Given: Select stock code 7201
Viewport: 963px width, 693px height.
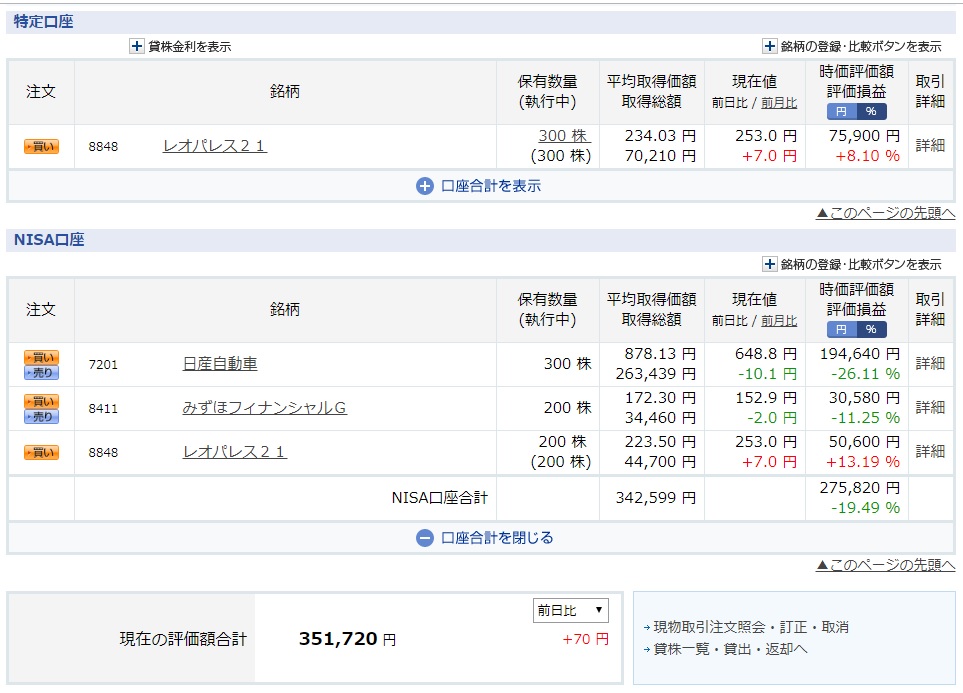Looking at the screenshot, I should tap(103, 364).
